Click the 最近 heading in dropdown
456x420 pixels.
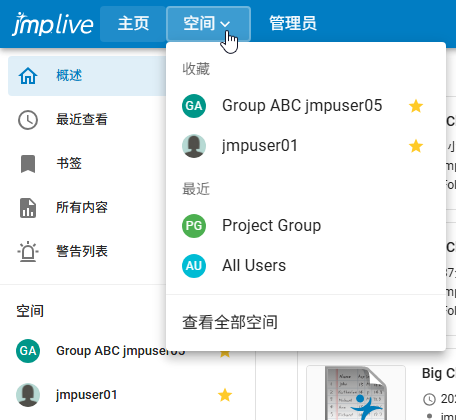click(x=196, y=189)
